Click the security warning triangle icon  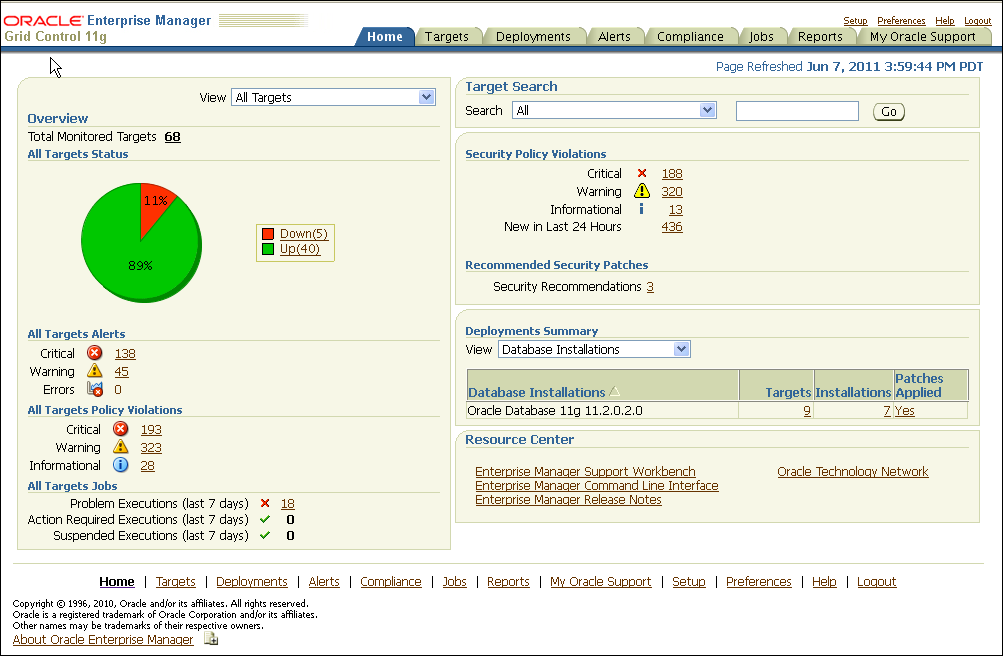click(x=642, y=191)
